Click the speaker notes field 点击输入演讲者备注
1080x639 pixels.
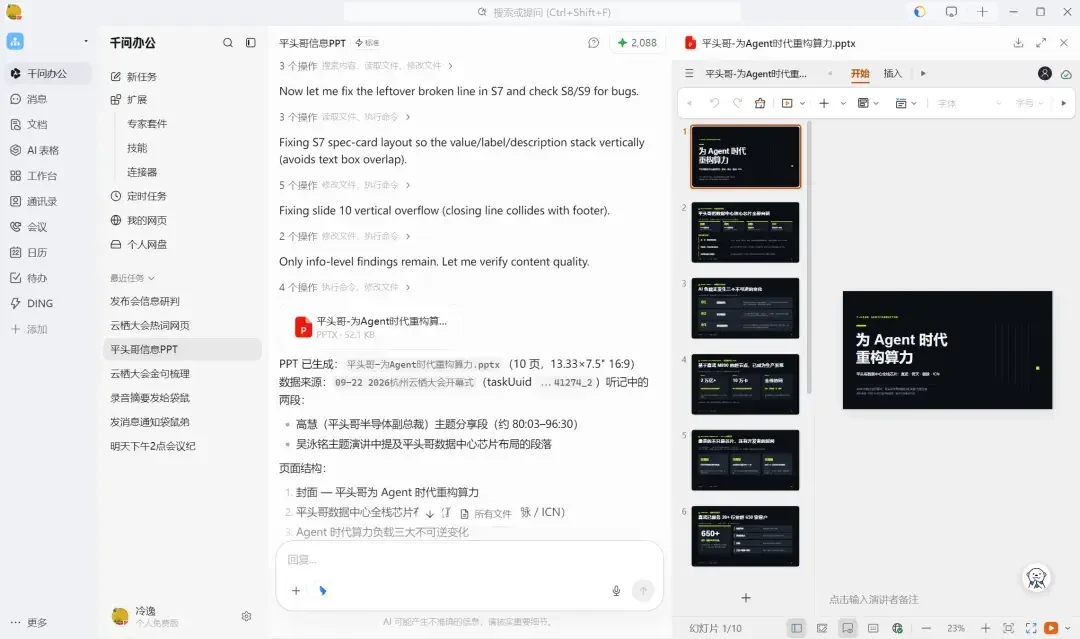point(873,599)
